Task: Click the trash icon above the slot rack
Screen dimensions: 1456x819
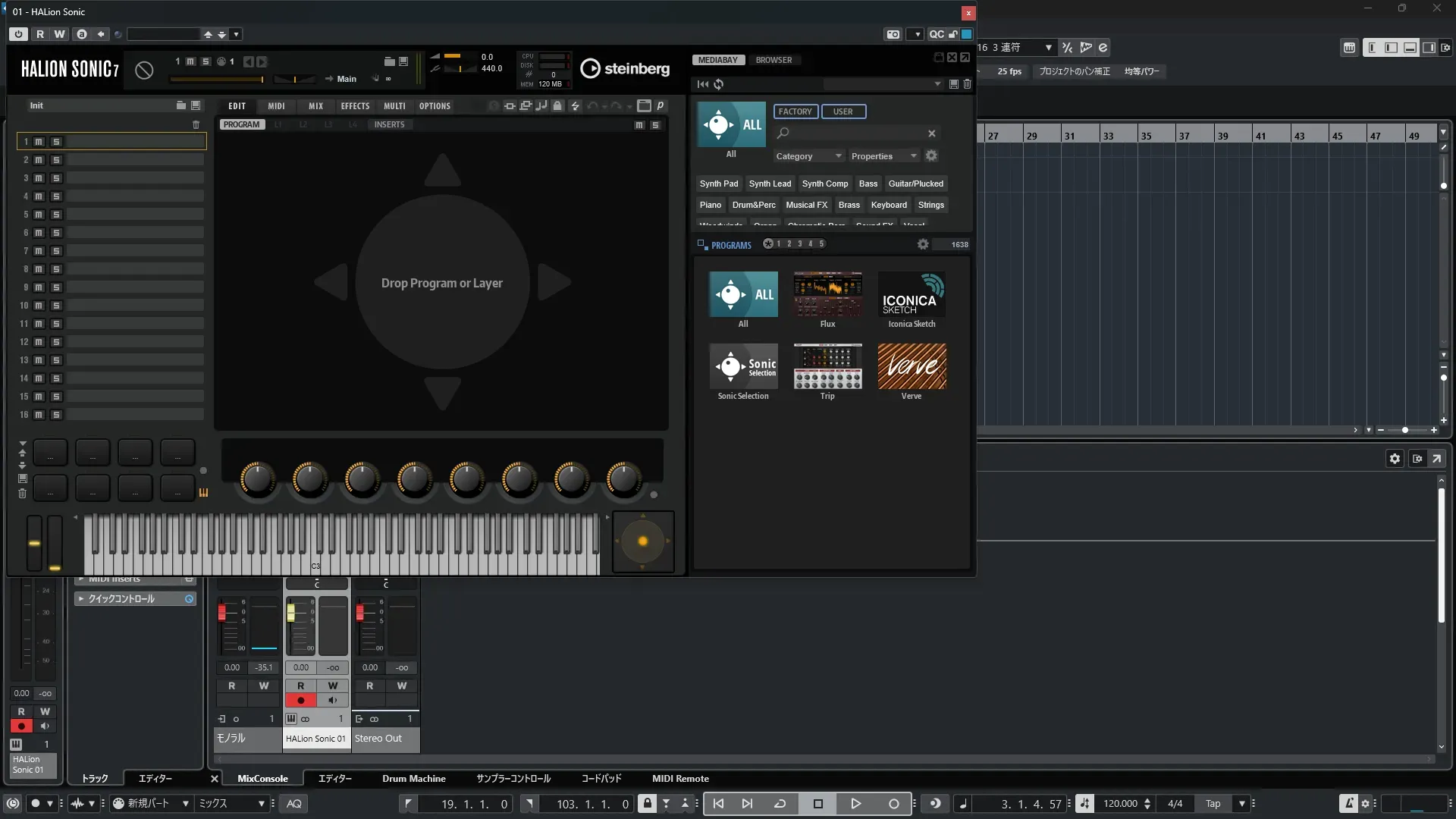Action: click(x=196, y=124)
